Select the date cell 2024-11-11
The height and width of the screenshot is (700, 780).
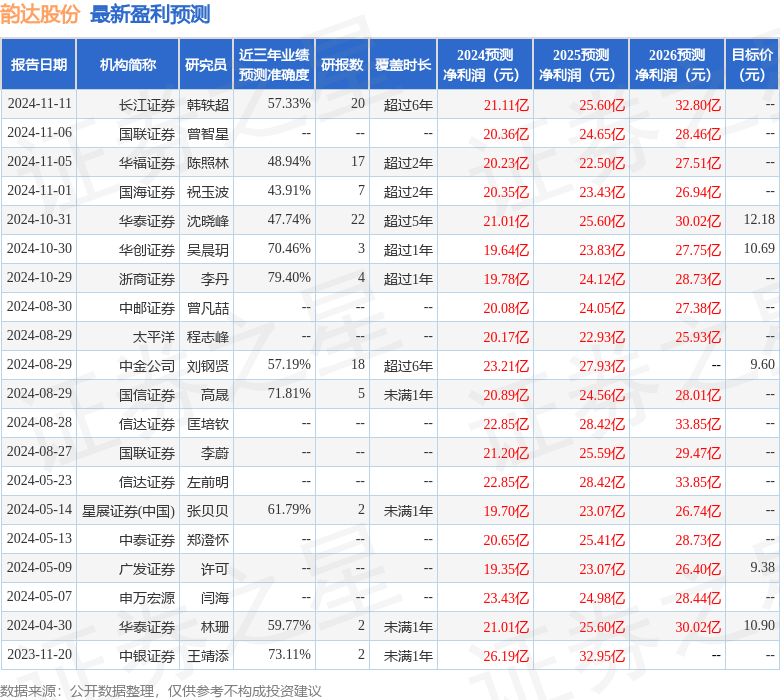(x=40, y=104)
